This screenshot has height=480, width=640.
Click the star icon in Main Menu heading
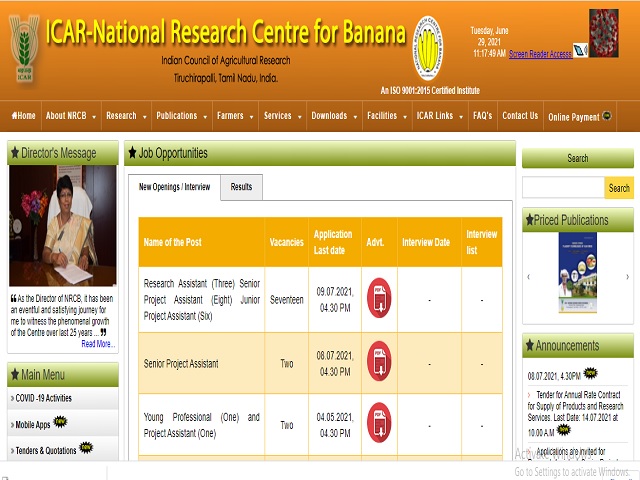tap(15, 374)
